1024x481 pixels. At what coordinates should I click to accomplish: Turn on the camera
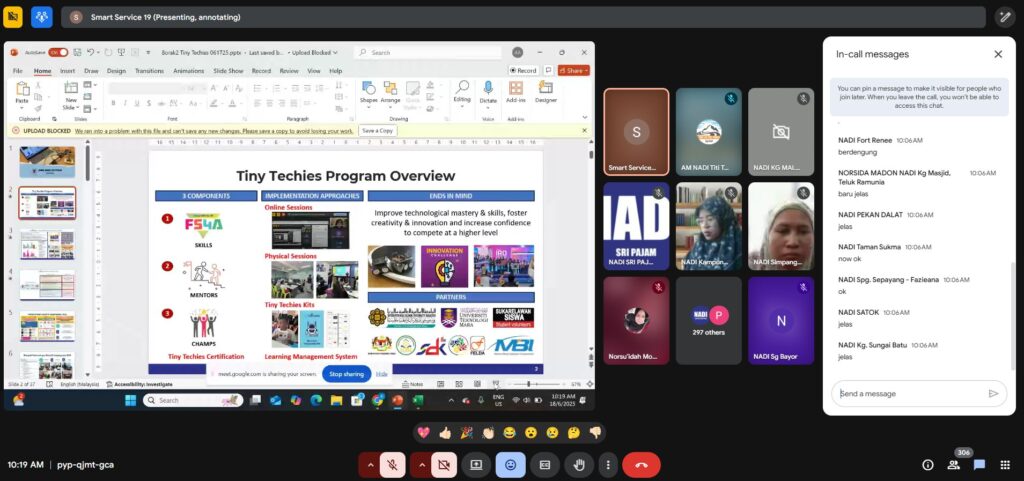[x=444, y=464]
